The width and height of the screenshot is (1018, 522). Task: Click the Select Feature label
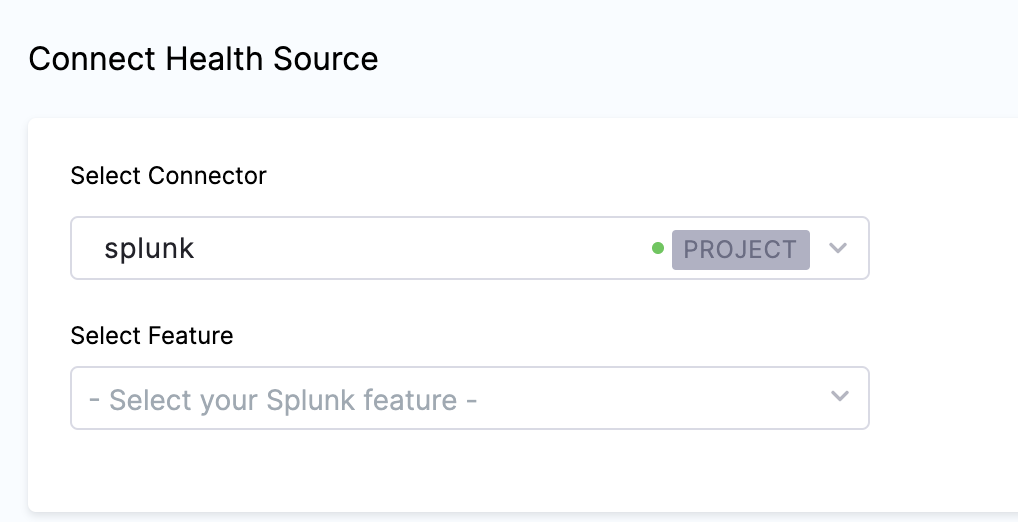click(x=152, y=336)
